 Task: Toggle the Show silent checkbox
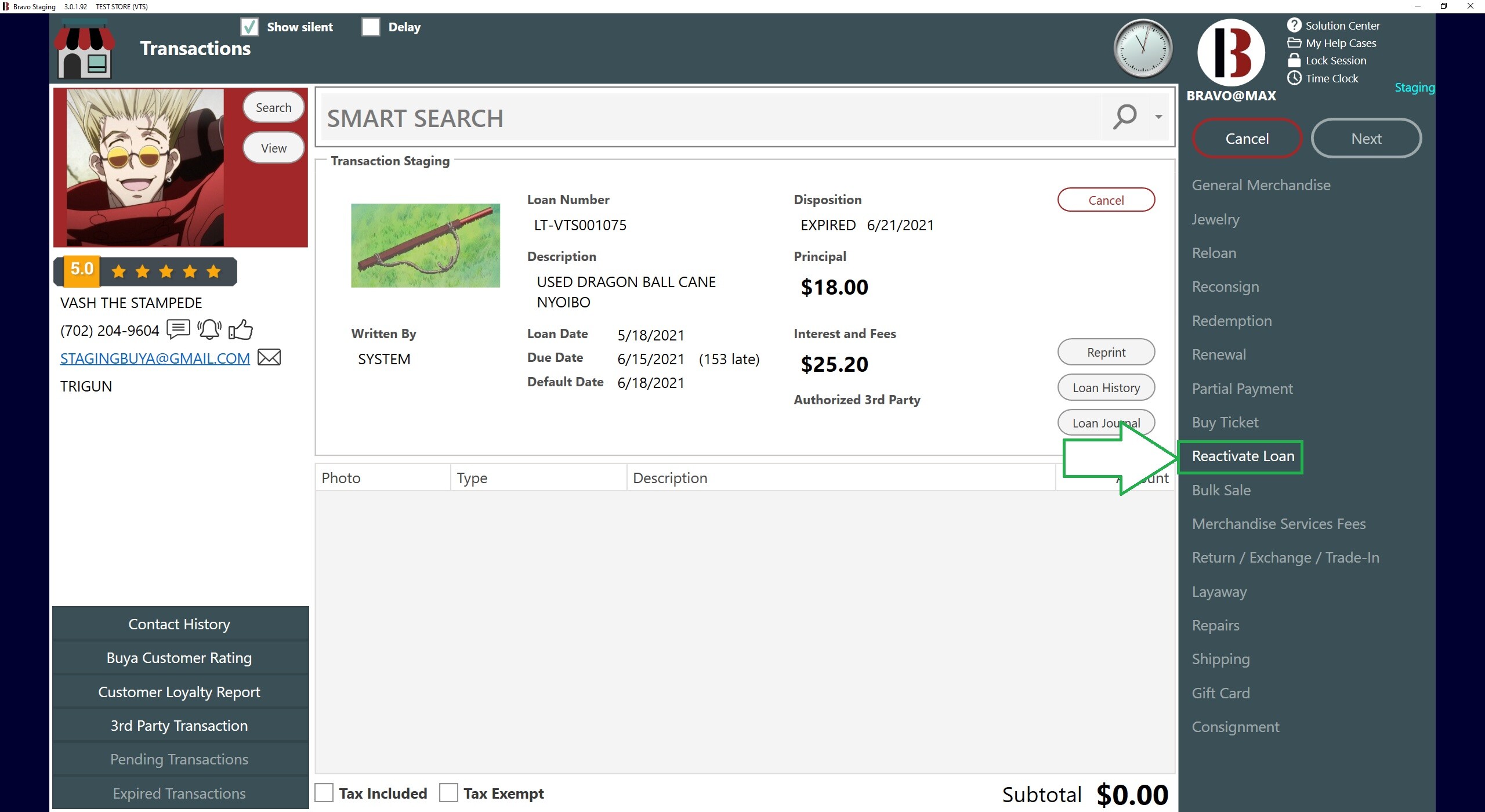click(249, 27)
